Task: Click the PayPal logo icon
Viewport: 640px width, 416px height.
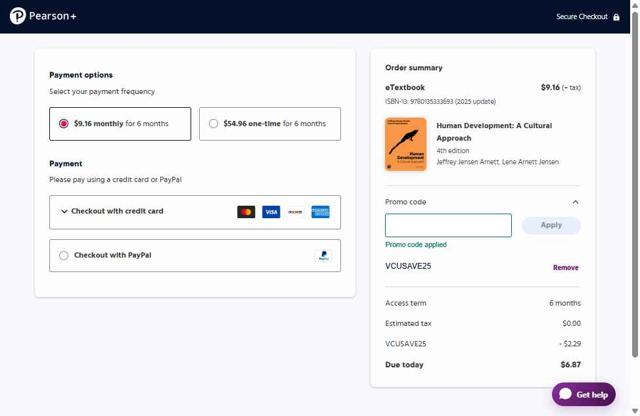Action: [x=323, y=256]
